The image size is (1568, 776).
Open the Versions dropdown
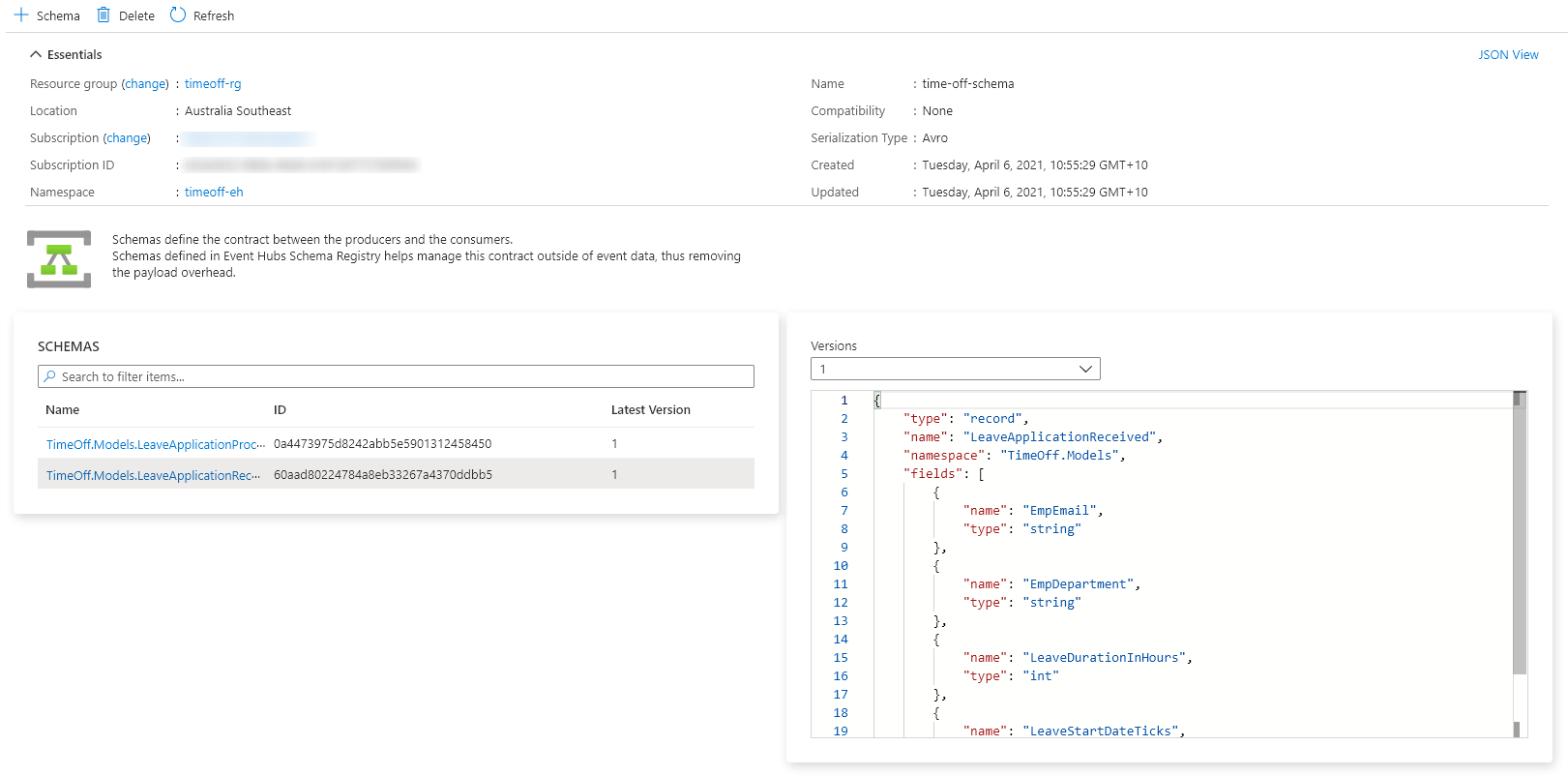955,369
